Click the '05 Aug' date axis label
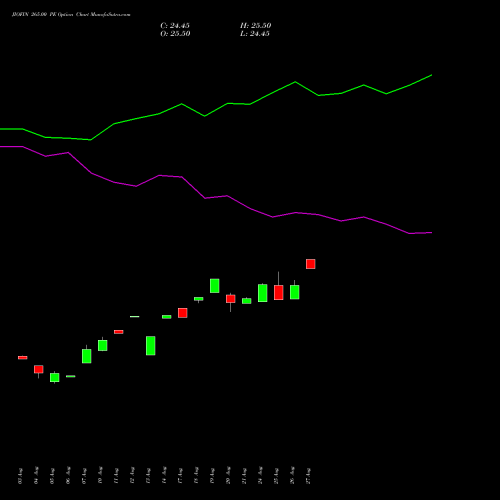The image size is (500, 500). pos(53,476)
